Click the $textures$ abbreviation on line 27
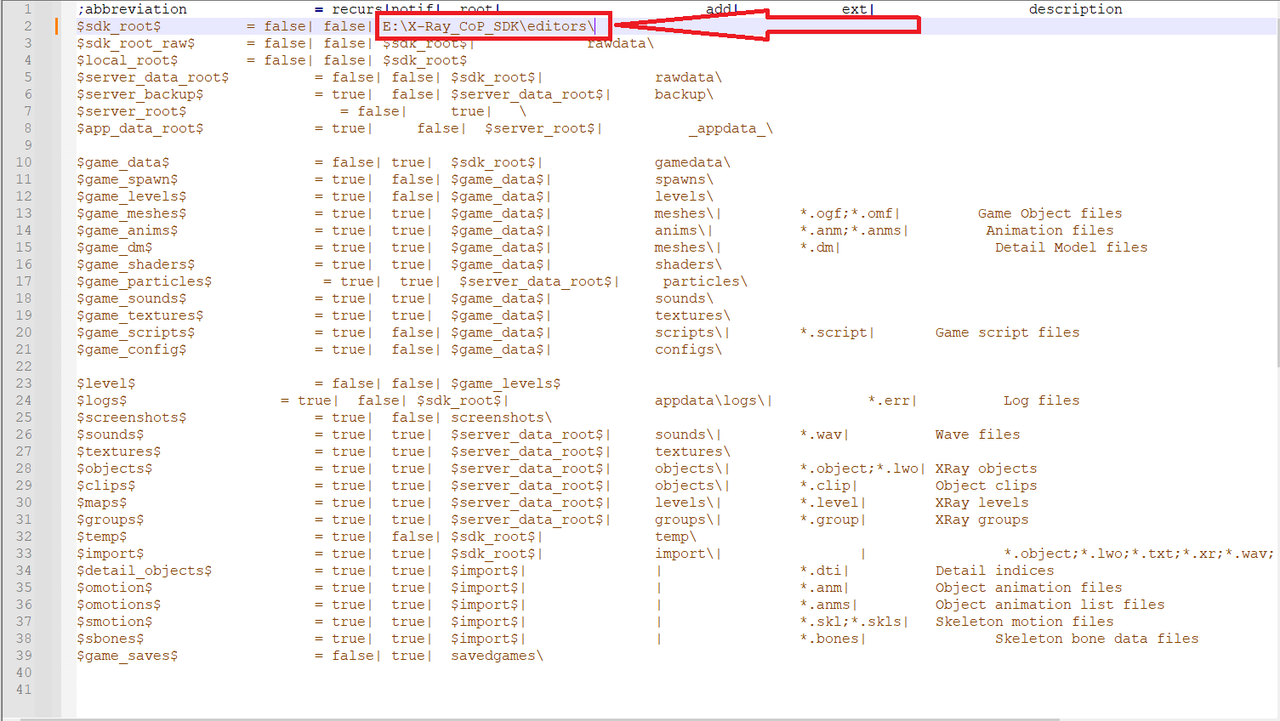The height and width of the screenshot is (721, 1280). click(x=119, y=451)
